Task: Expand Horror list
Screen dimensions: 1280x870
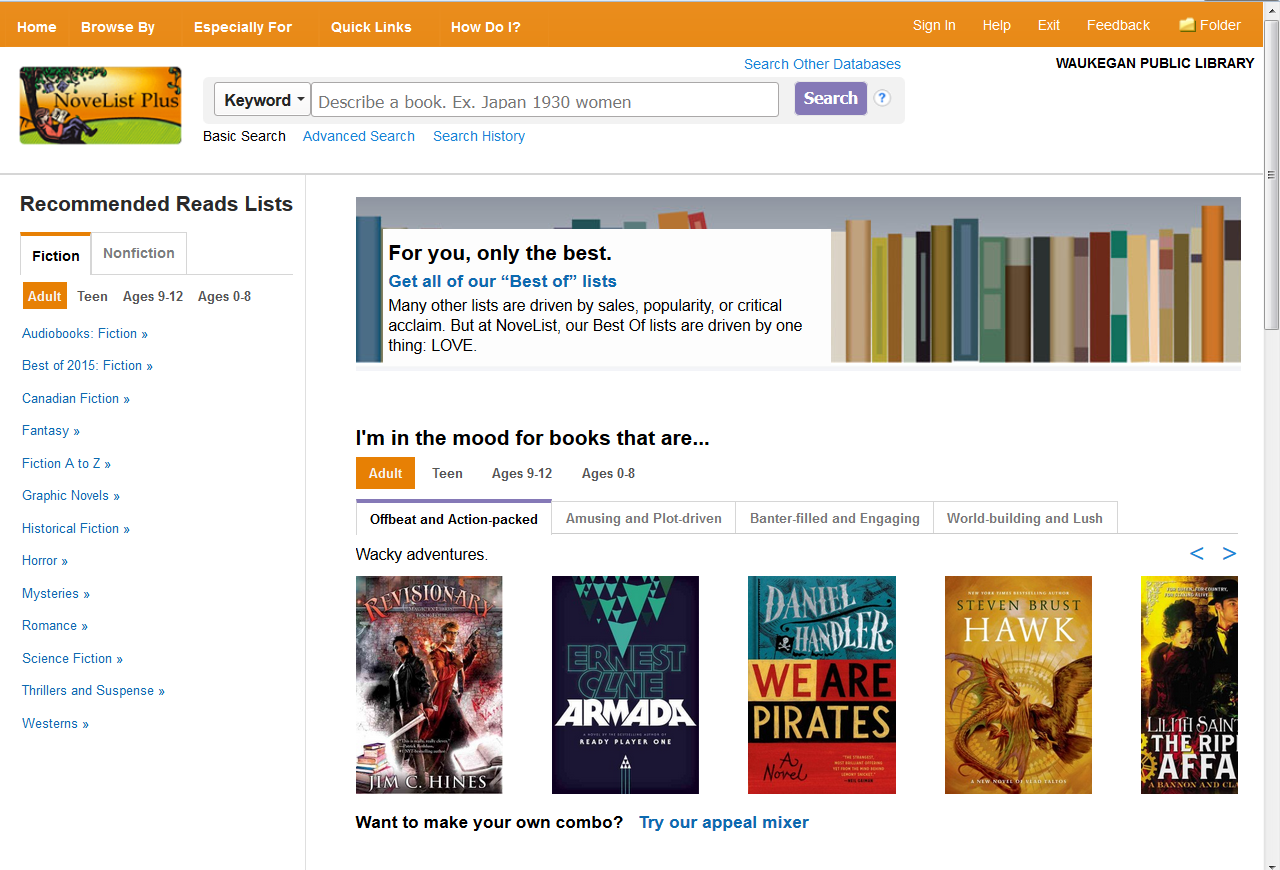Action: pyautogui.click(x=45, y=560)
